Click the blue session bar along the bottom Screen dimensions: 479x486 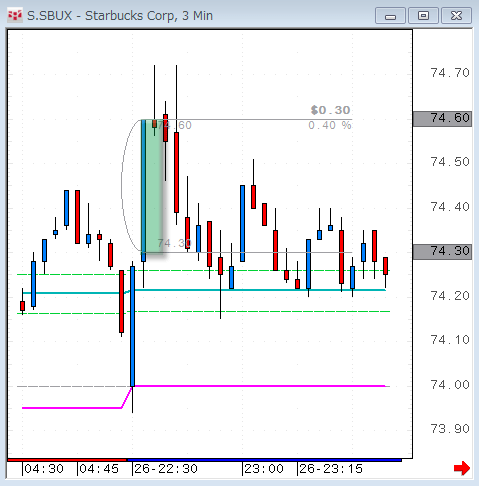coord(264,460)
